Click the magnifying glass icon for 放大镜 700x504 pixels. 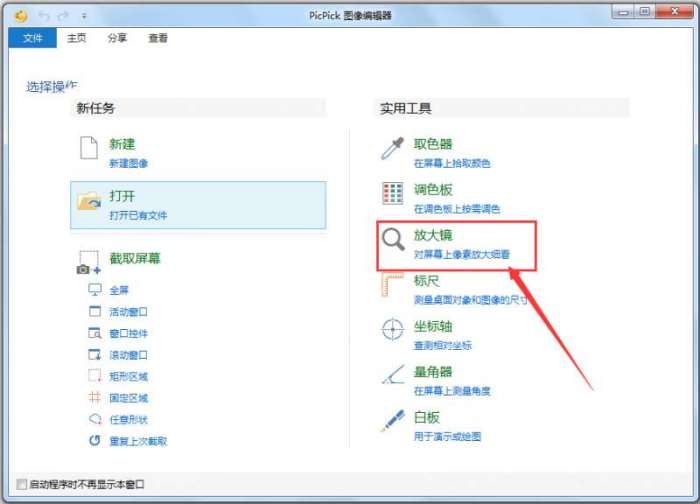(393, 240)
